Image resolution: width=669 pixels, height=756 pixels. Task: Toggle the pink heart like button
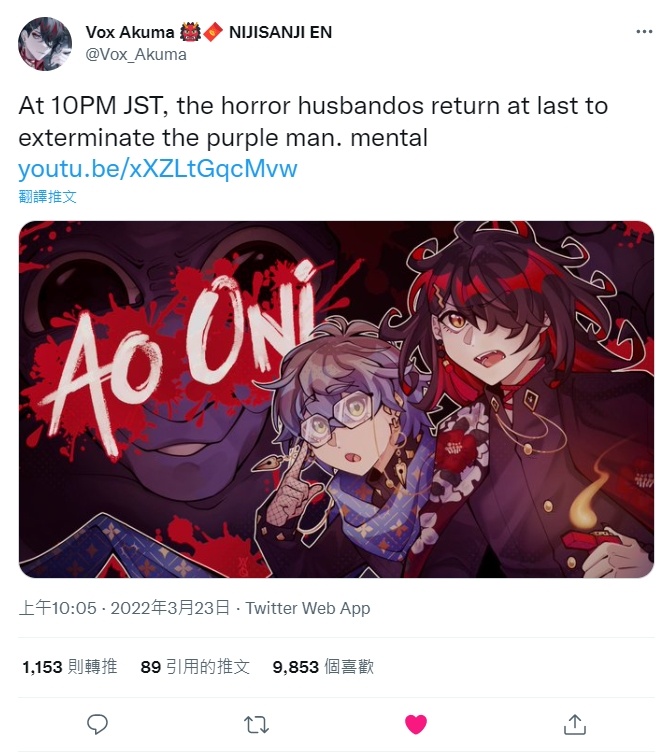[416, 724]
